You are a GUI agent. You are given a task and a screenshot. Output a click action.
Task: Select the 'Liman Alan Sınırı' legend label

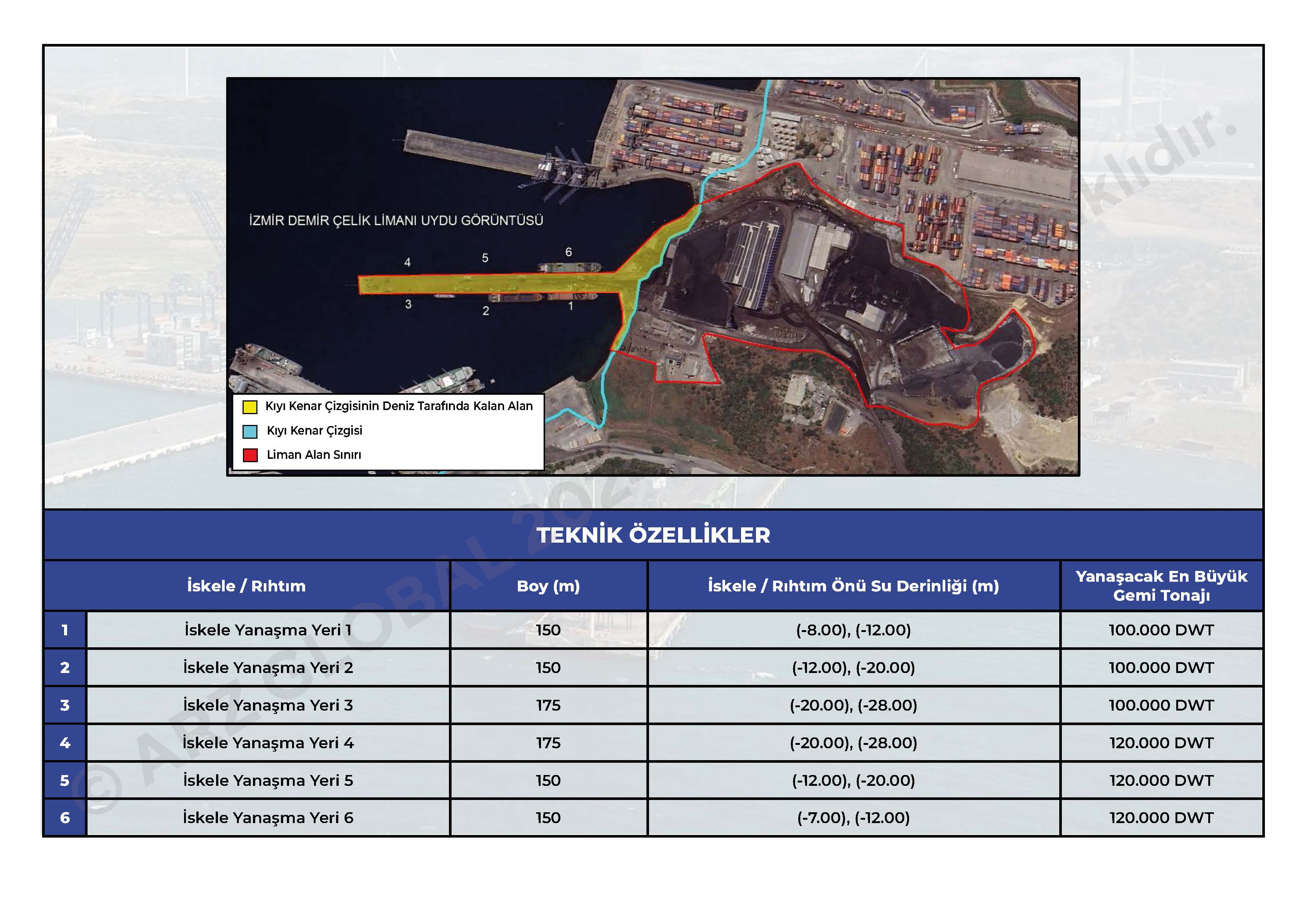[314, 455]
